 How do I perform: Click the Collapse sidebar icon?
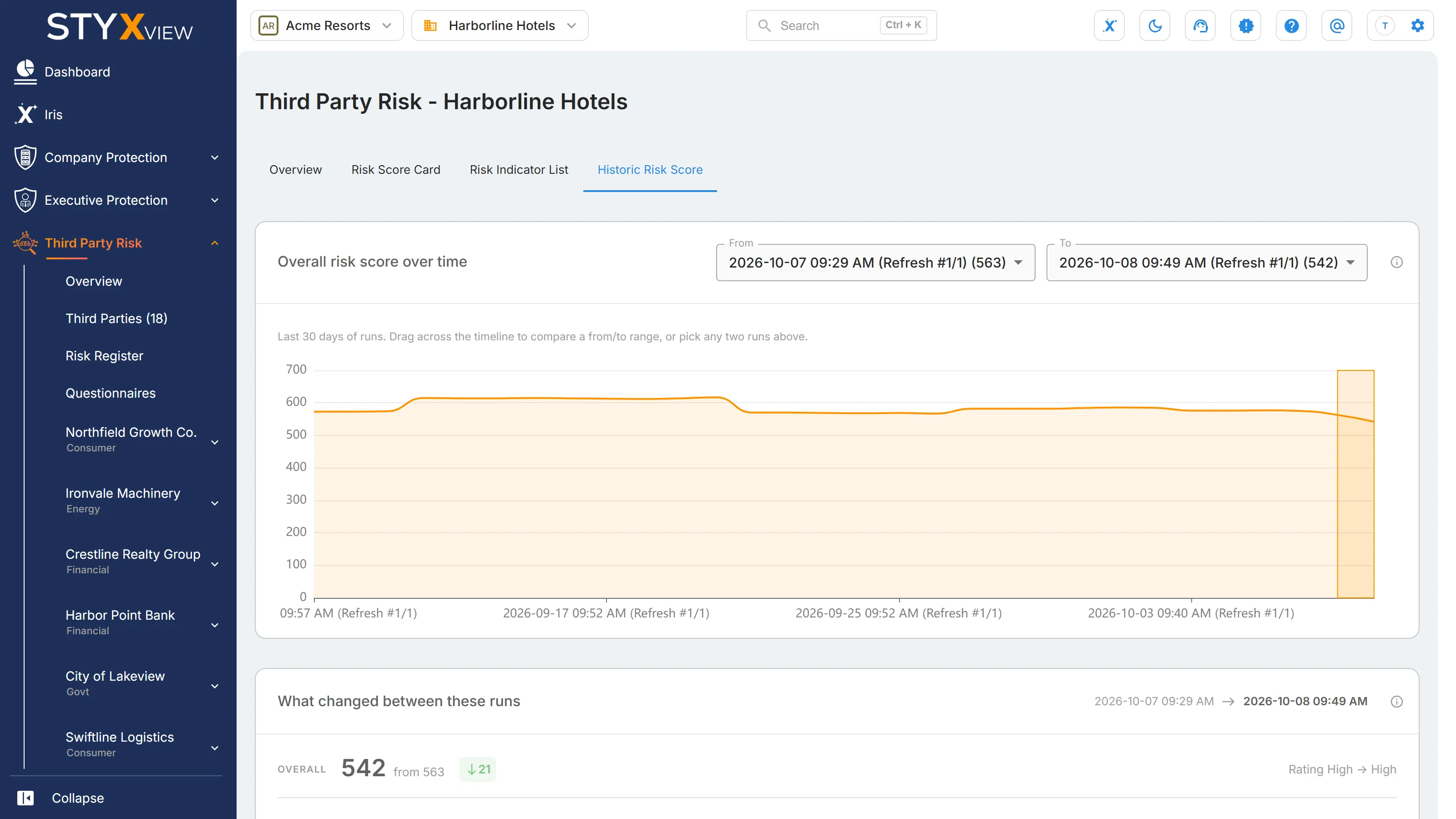point(25,798)
